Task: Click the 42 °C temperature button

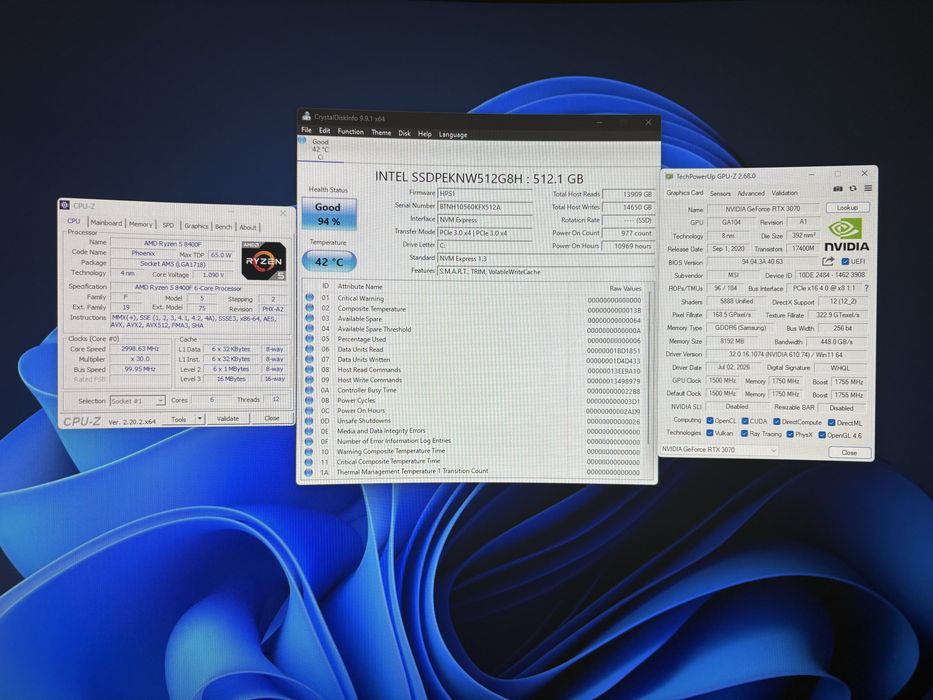Action: (x=329, y=262)
